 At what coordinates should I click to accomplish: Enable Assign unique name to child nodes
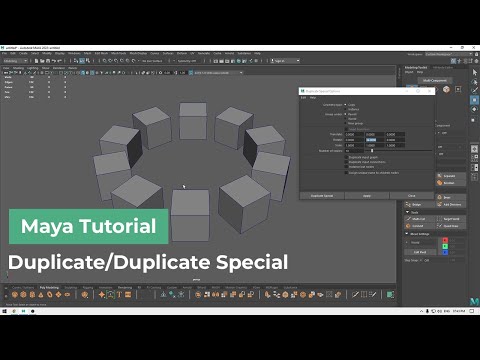tap(346, 173)
